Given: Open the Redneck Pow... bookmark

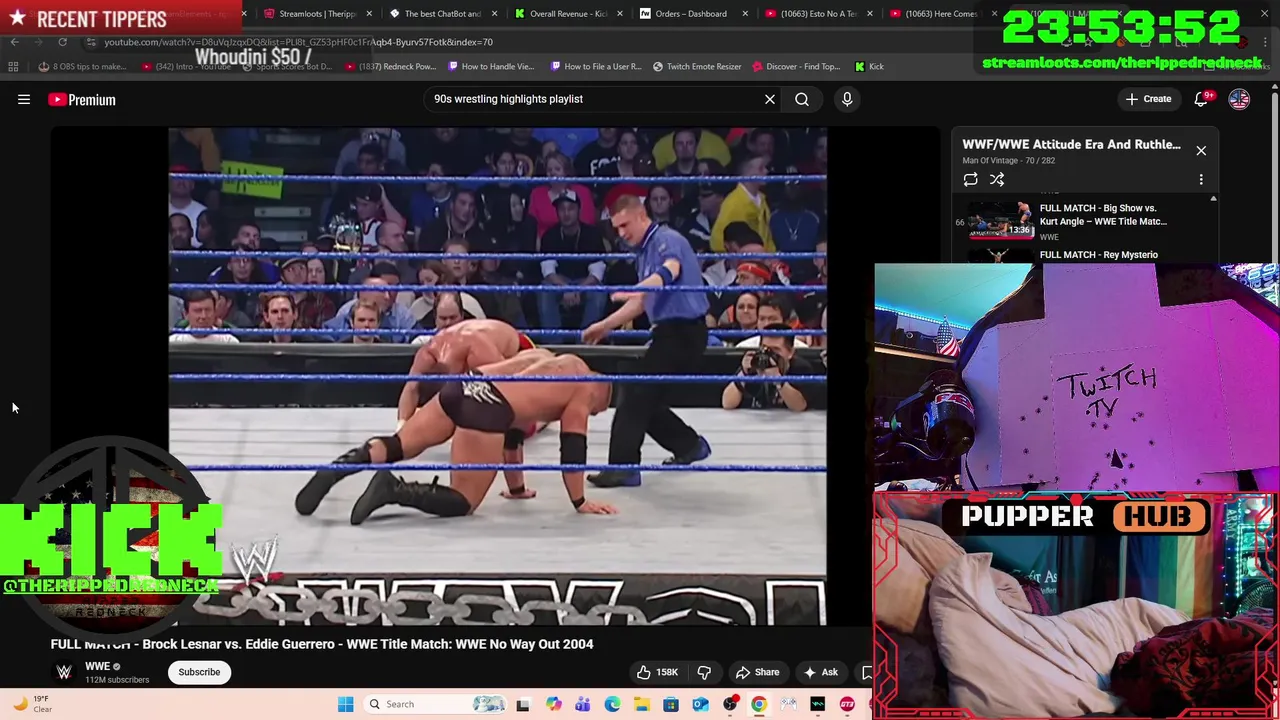Looking at the screenshot, I should pos(392,67).
